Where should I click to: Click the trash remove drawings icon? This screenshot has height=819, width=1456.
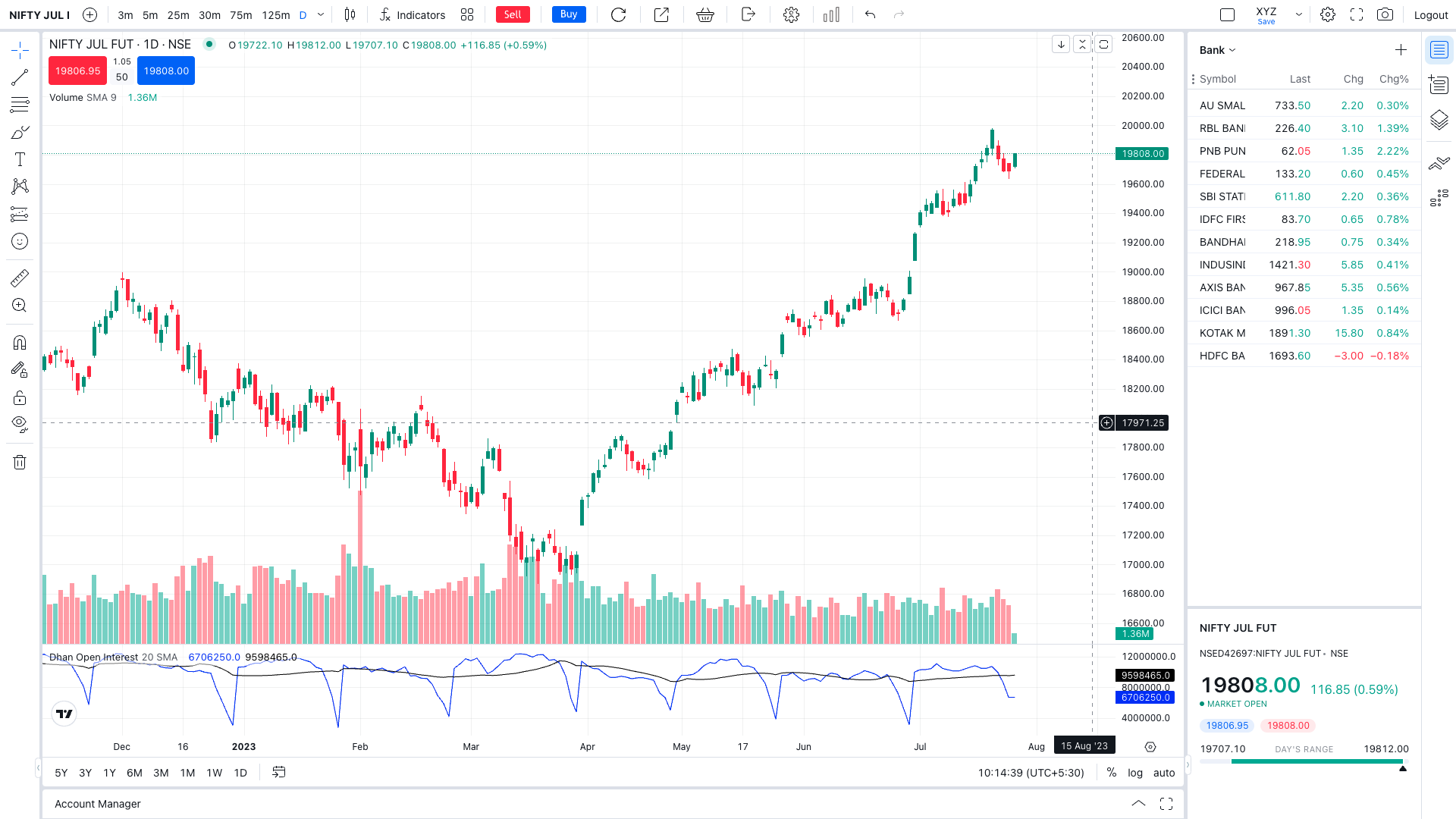[x=20, y=463]
